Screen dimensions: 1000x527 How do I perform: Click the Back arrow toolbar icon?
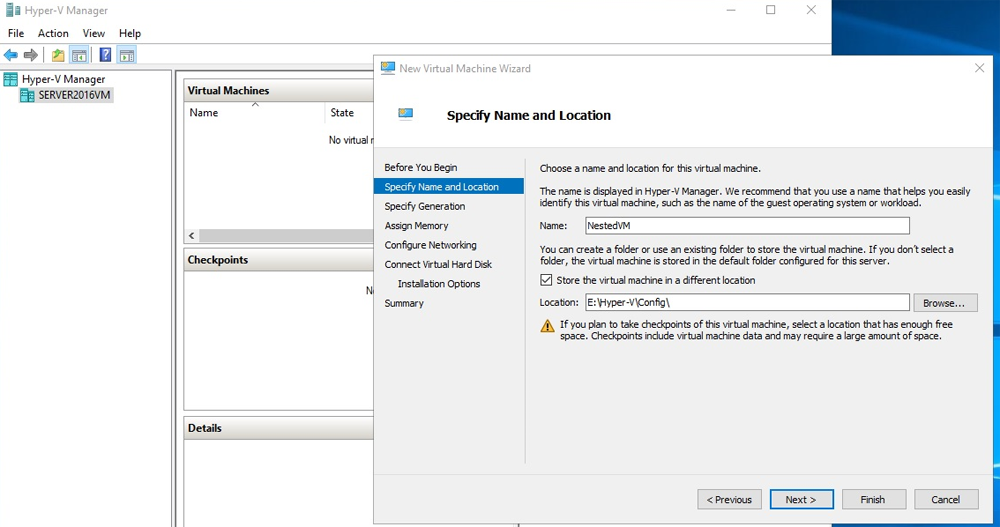pos(11,56)
